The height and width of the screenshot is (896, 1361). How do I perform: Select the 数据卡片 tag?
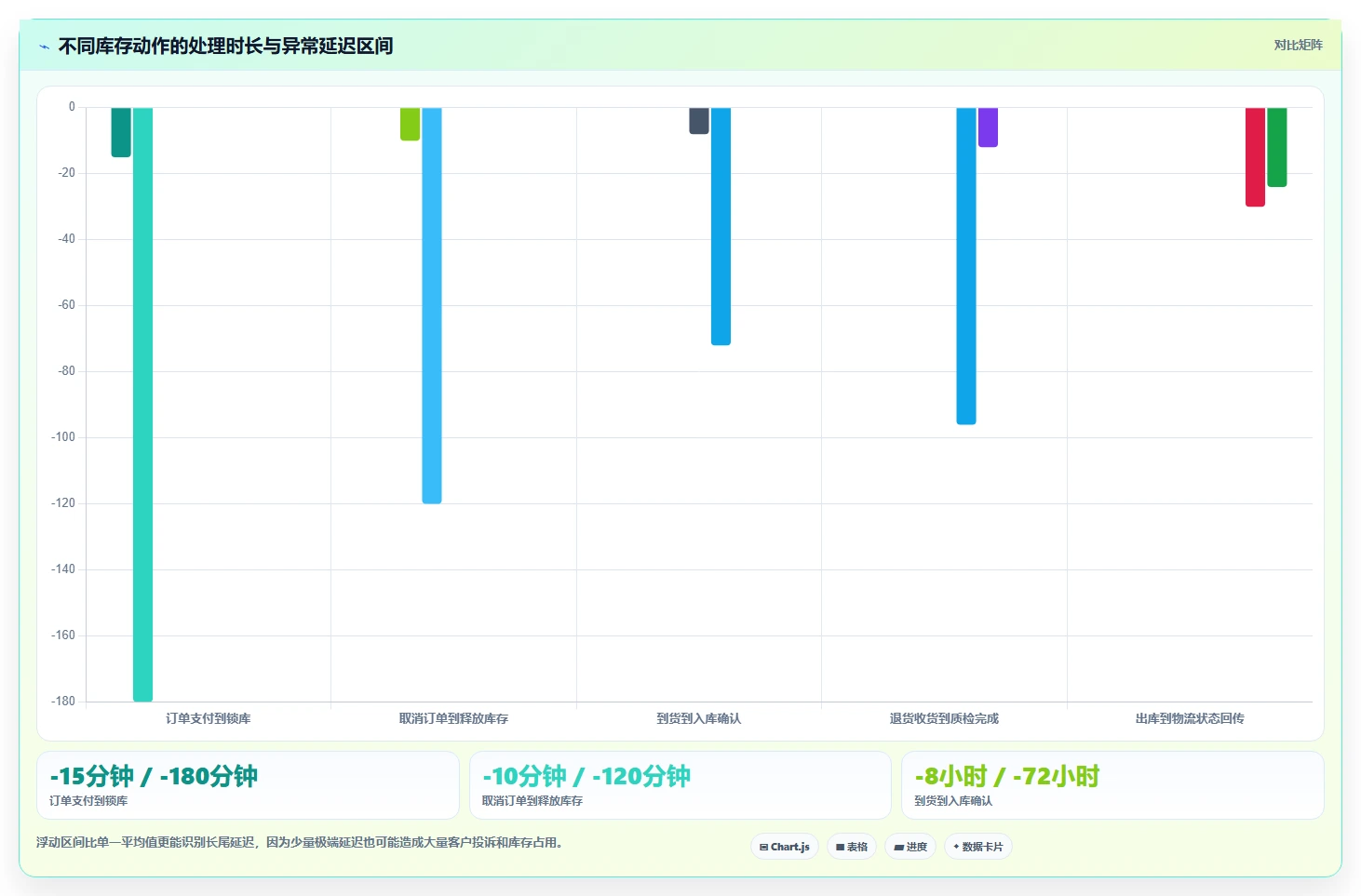pos(978,847)
